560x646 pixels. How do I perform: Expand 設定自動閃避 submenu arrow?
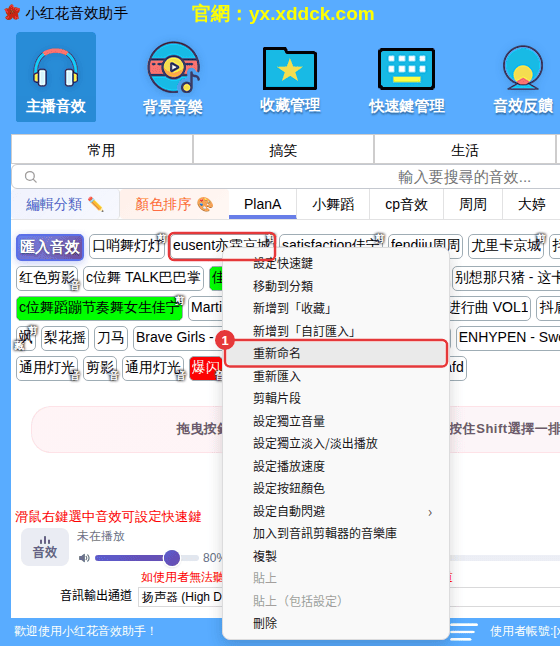click(430, 513)
